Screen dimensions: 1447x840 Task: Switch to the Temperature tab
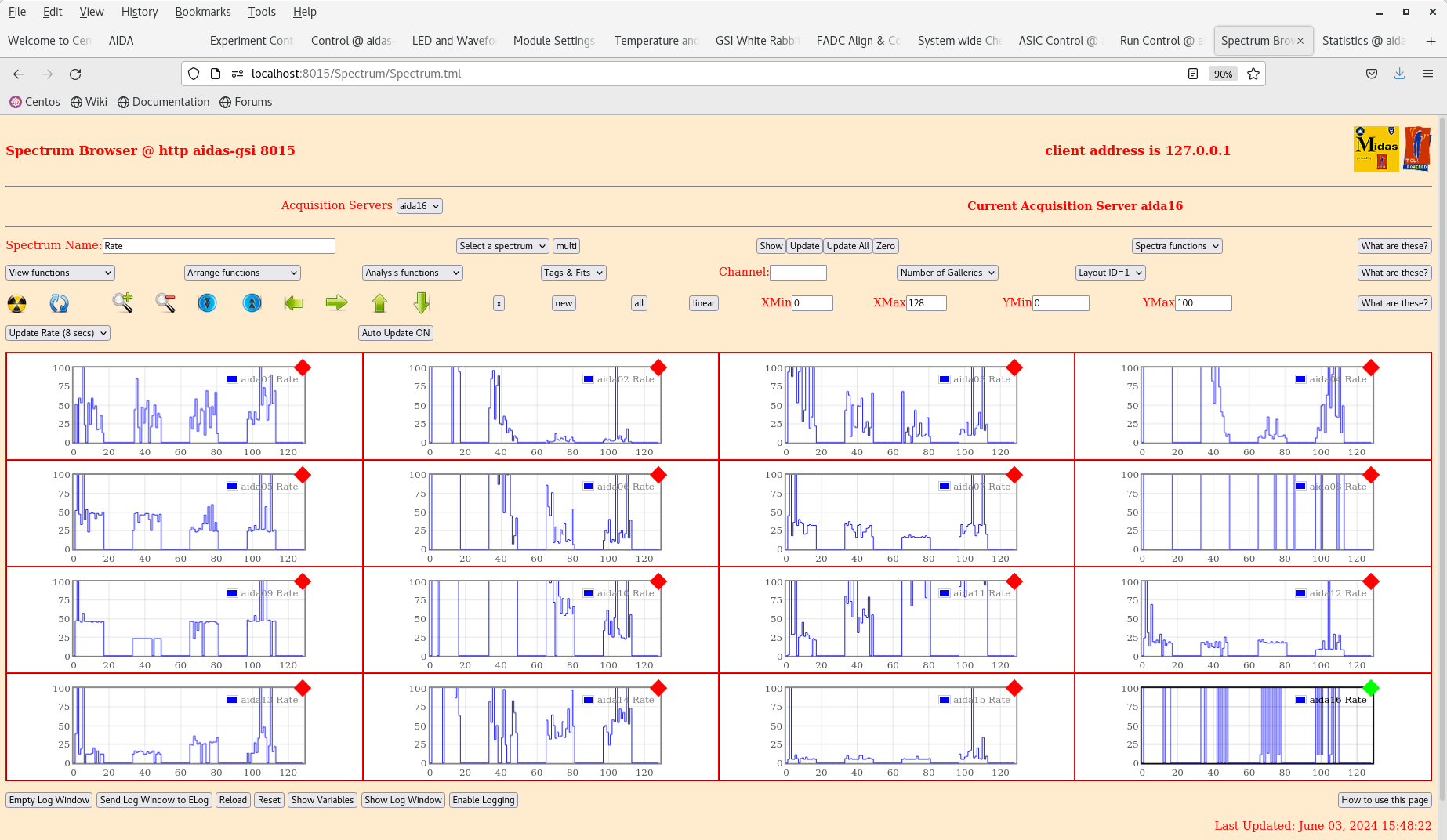pyautogui.click(x=657, y=41)
